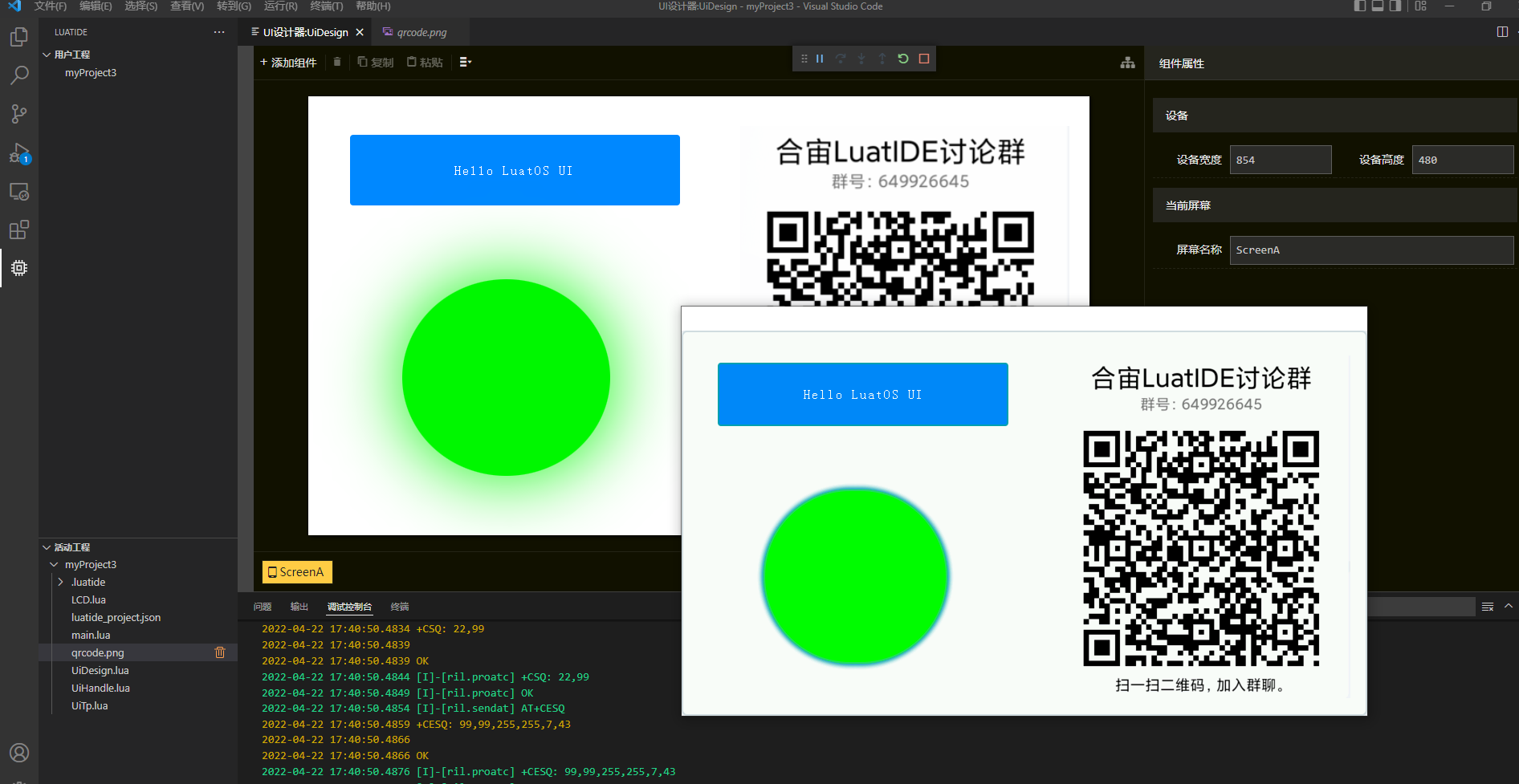This screenshot has width=1519, height=784.
Task: Click the green restart debug icon
Action: click(x=903, y=59)
